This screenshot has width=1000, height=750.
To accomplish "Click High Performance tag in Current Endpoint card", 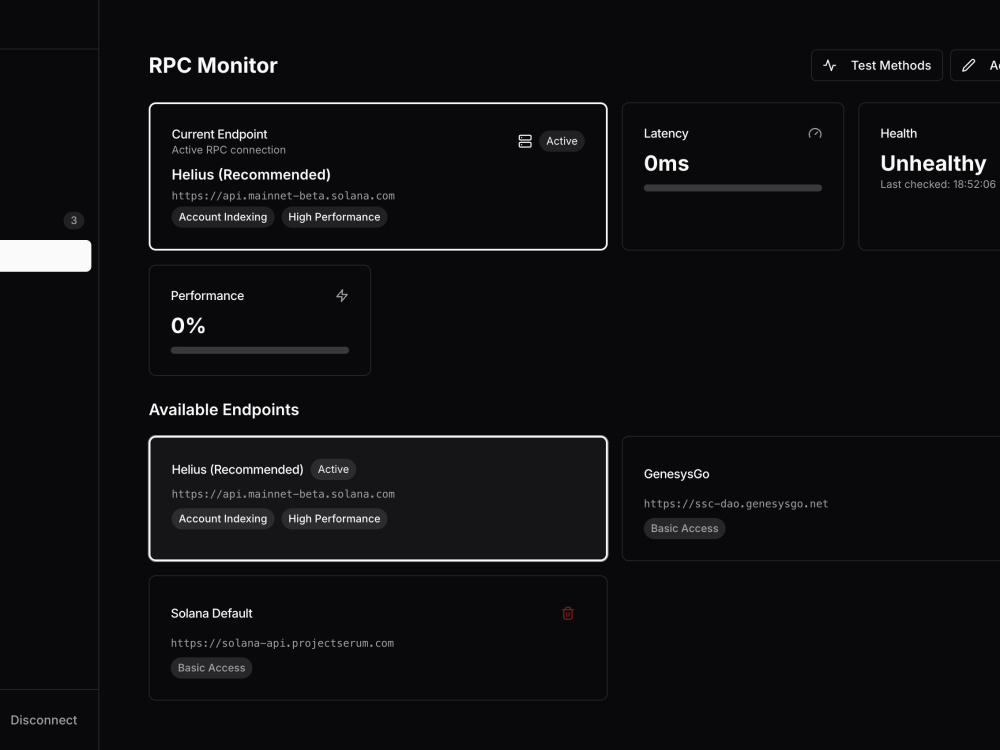I will coord(334,217).
